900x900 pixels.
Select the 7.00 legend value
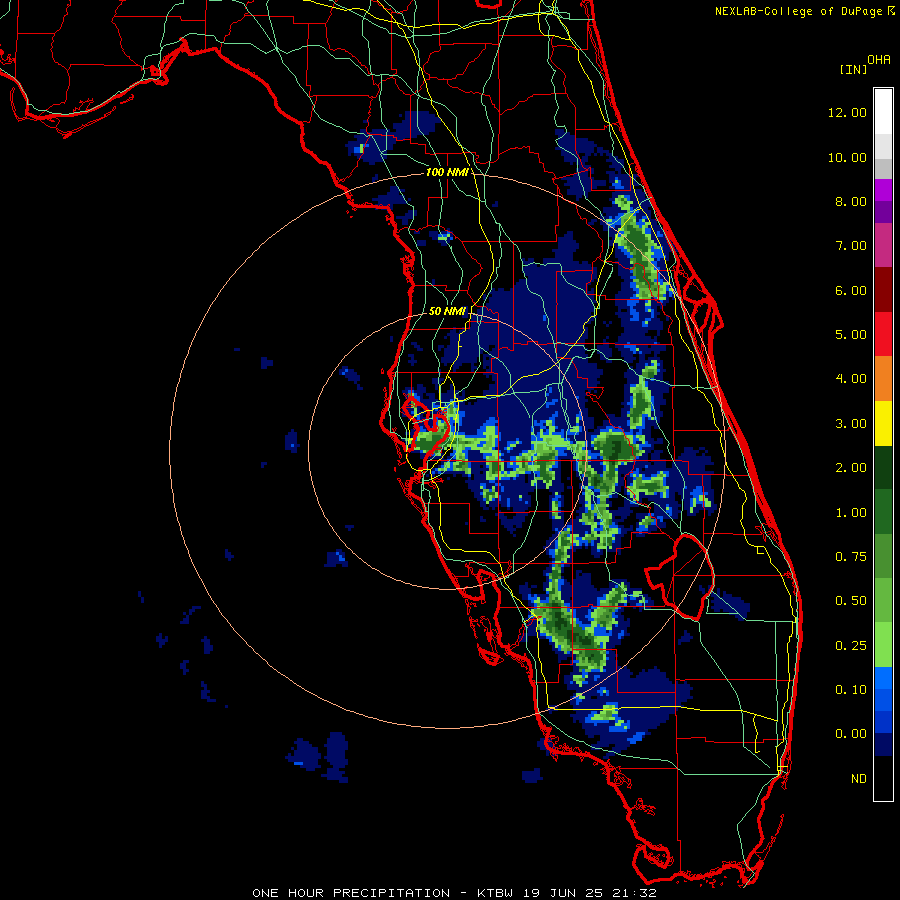(851, 246)
